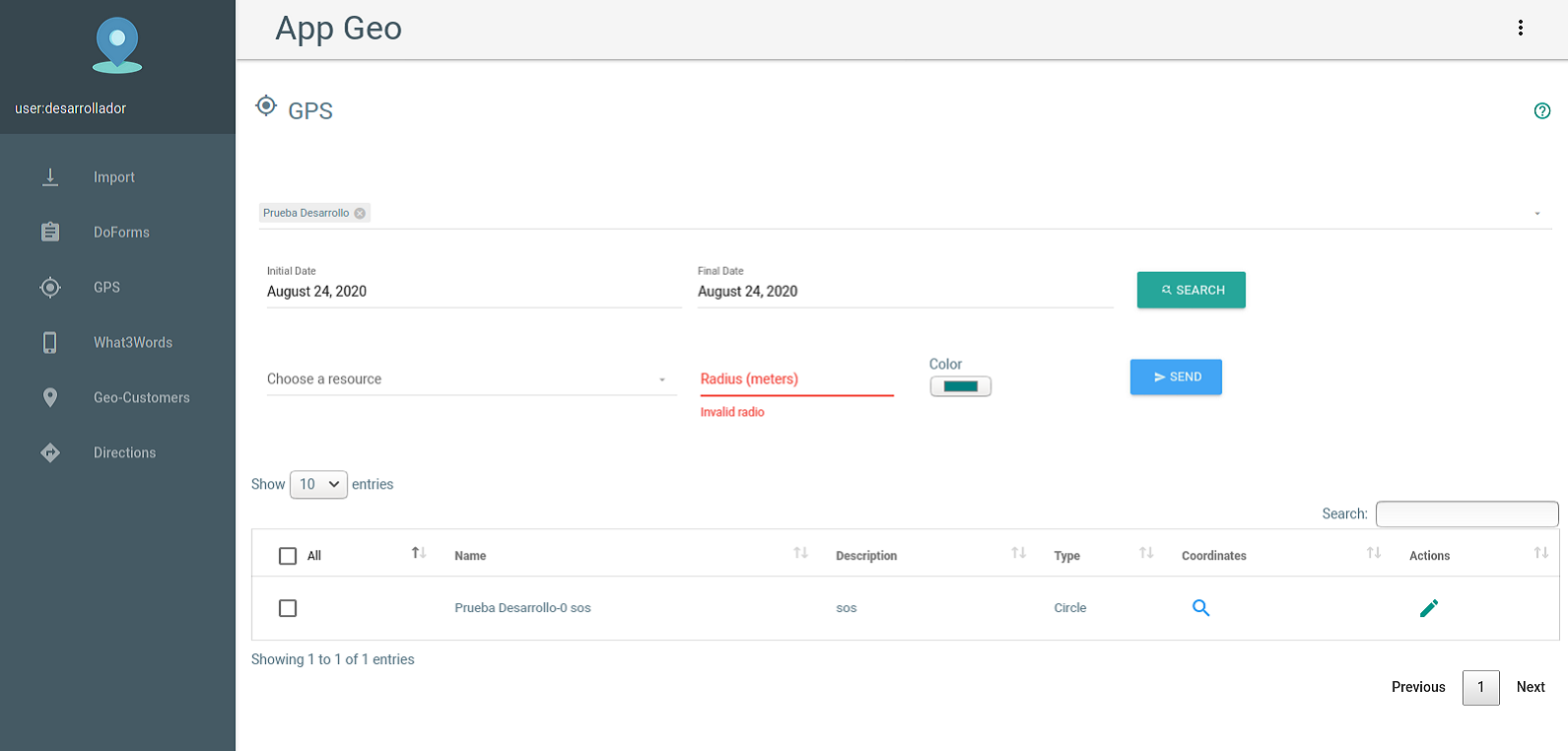The height and width of the screenshot is (751, 1568).
Task: Check the All checkbox in header
Action: (288, 556)
